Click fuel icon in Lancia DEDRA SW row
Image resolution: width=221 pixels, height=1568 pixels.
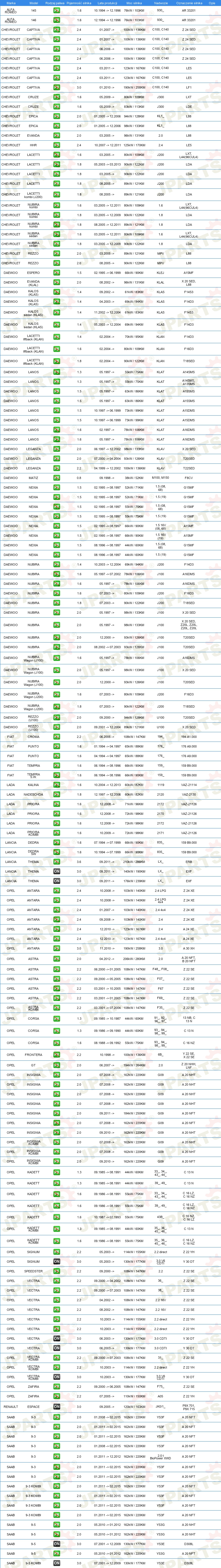point(57,852)
